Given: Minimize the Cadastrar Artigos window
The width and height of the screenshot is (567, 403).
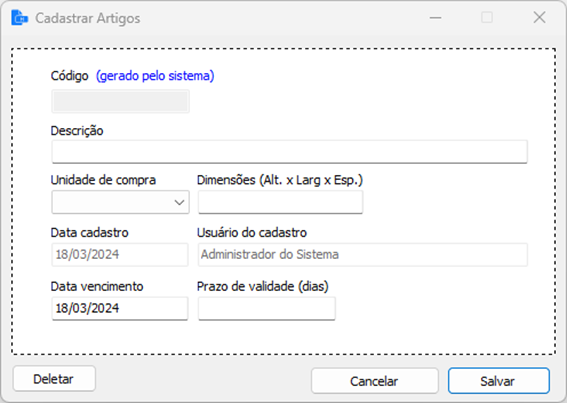Looking at the screenshot, I should click(435, 17).
